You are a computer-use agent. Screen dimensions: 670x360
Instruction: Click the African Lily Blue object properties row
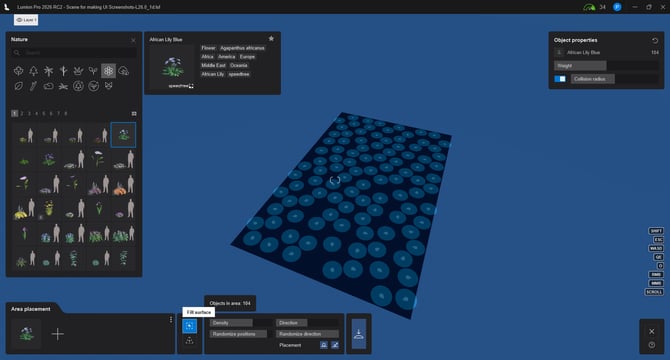point(606,53)
